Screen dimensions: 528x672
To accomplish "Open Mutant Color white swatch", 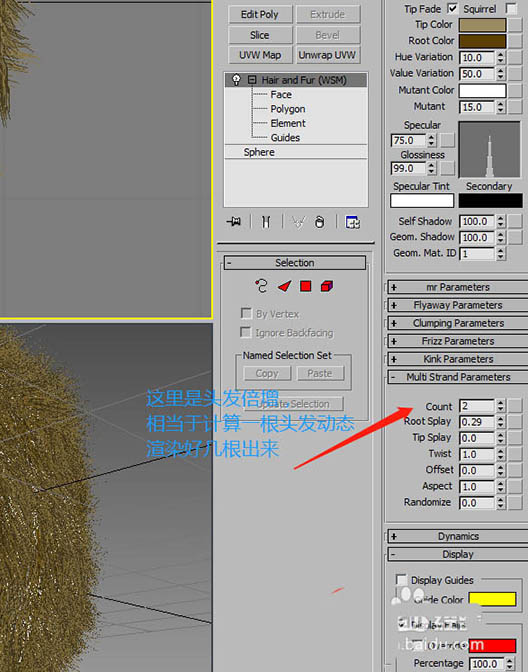I will pyautogui.click(x=482, y=90).
